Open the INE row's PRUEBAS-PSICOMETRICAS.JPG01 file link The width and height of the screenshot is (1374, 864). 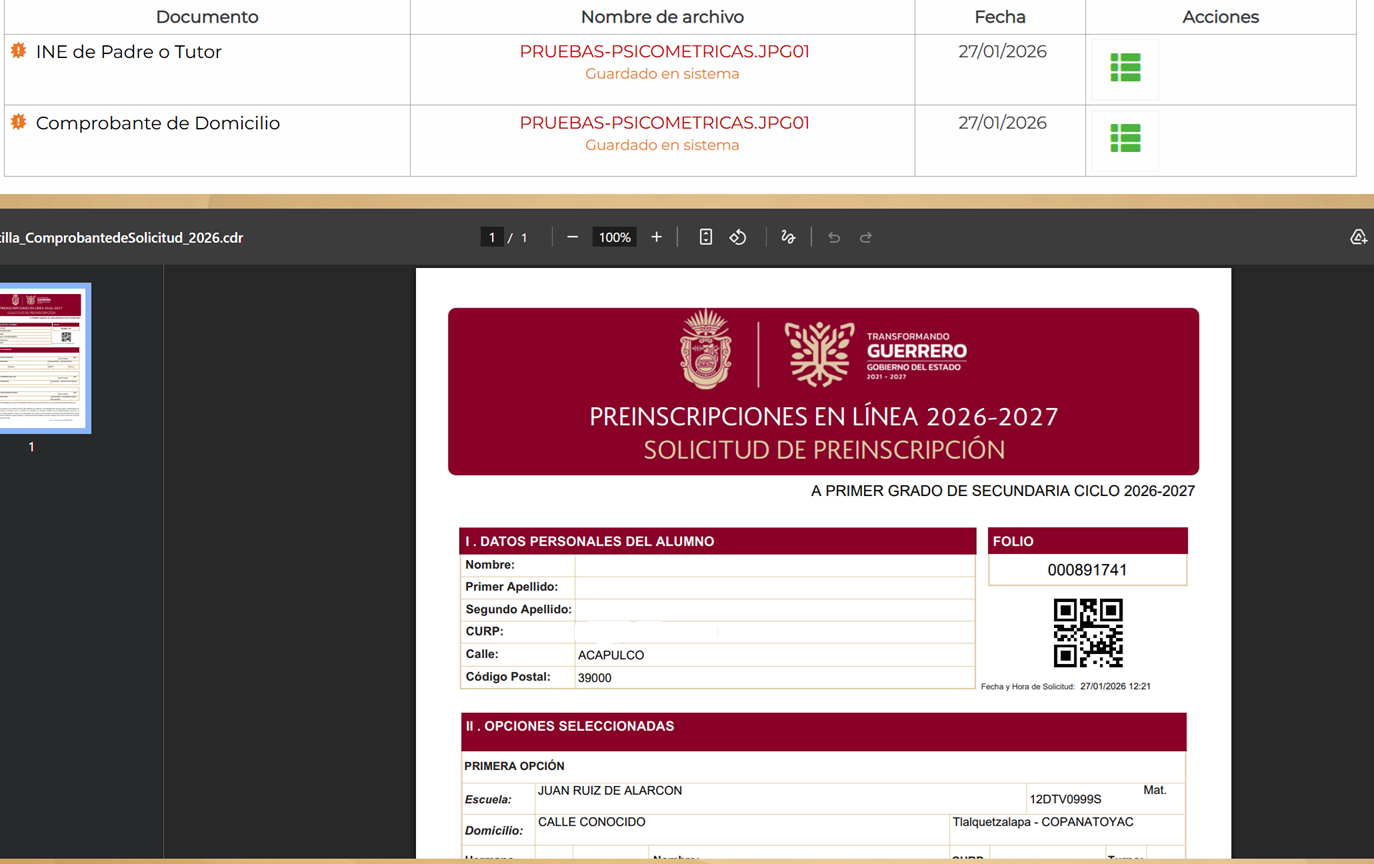click(x=664, y=52)
